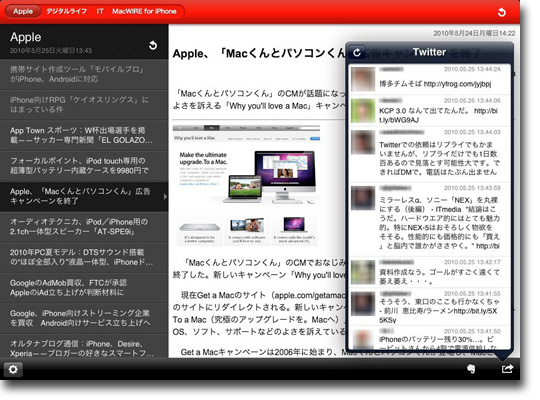540x400 pixels.
Task: Open 2010年PC夏モデル DTSサウンド article
Action: [84, 257]
